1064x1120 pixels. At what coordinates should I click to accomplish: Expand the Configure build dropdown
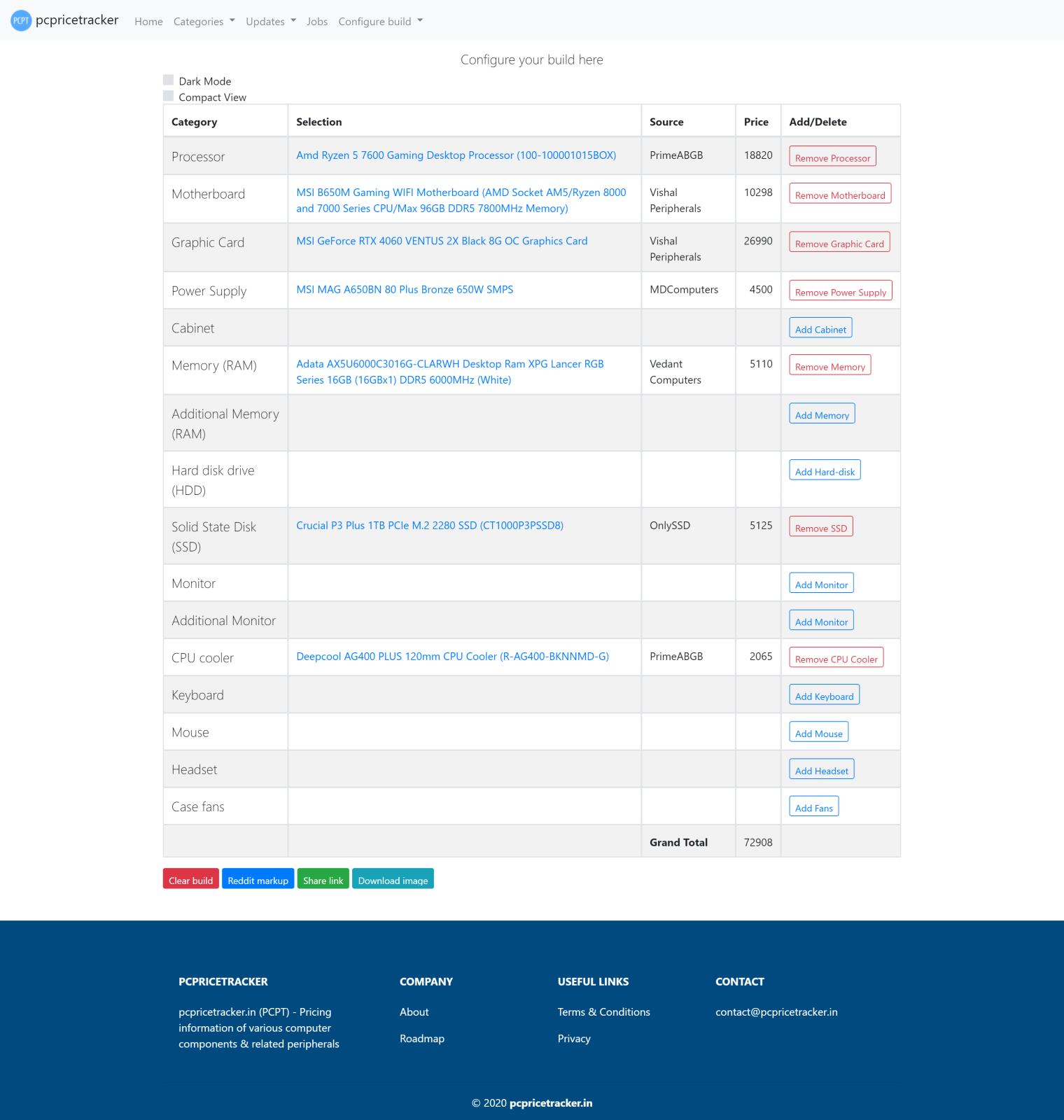click(x=381, y=22)
